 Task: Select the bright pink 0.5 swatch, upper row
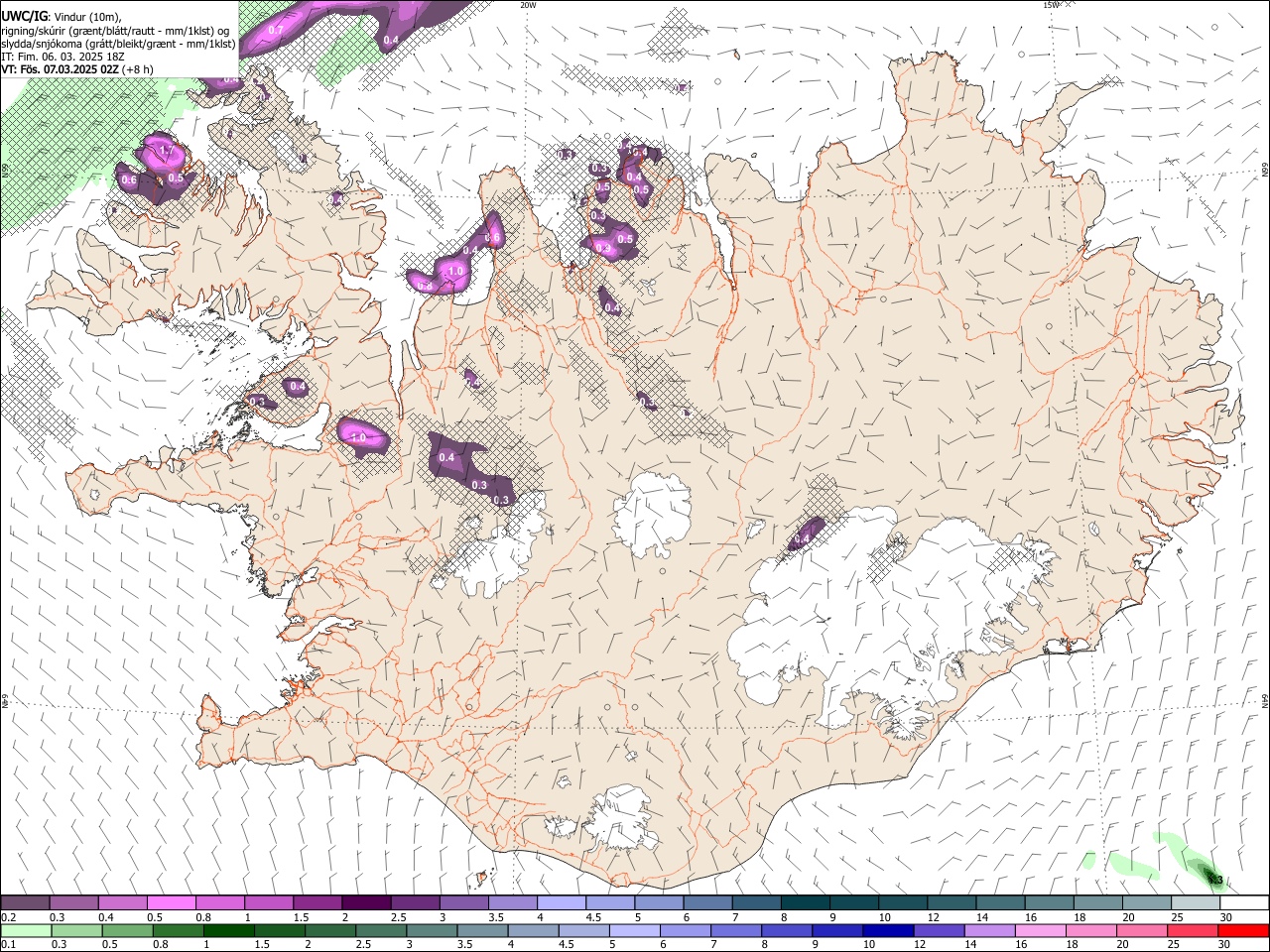pyautogui.click(x=171, y=903)
